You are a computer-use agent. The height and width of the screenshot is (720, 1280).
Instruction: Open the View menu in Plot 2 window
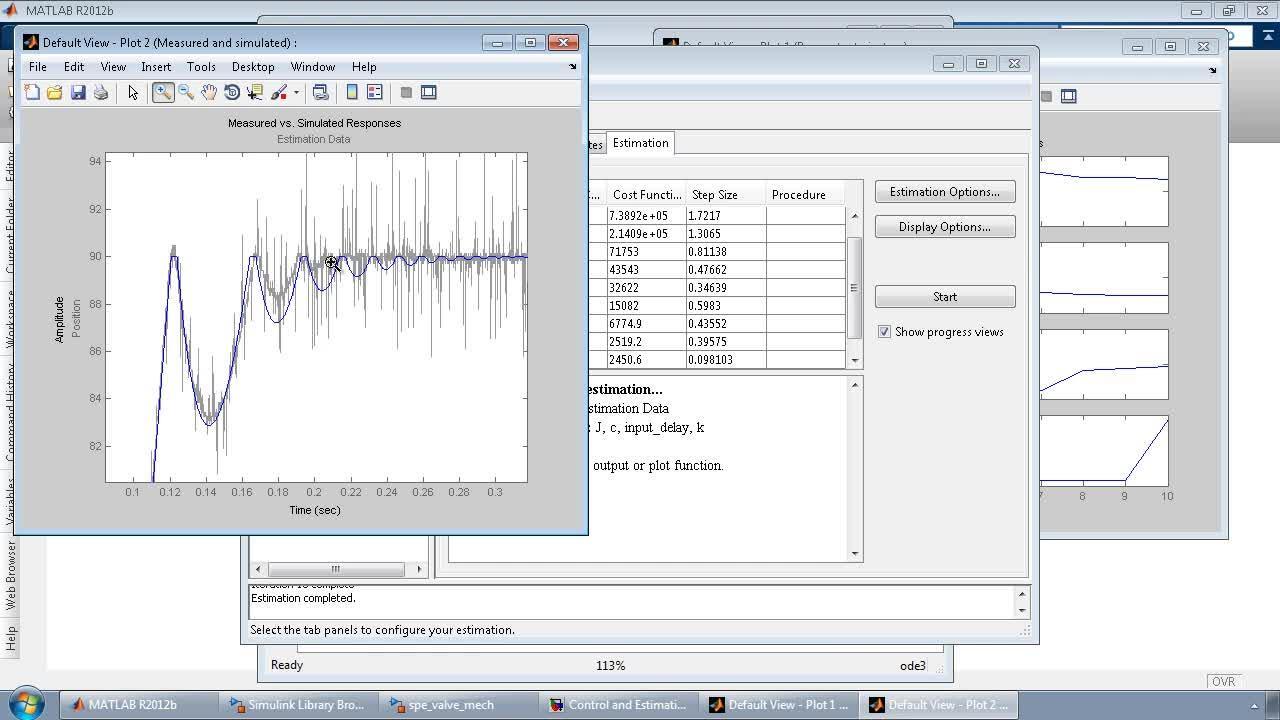click(x=113, y=67)
